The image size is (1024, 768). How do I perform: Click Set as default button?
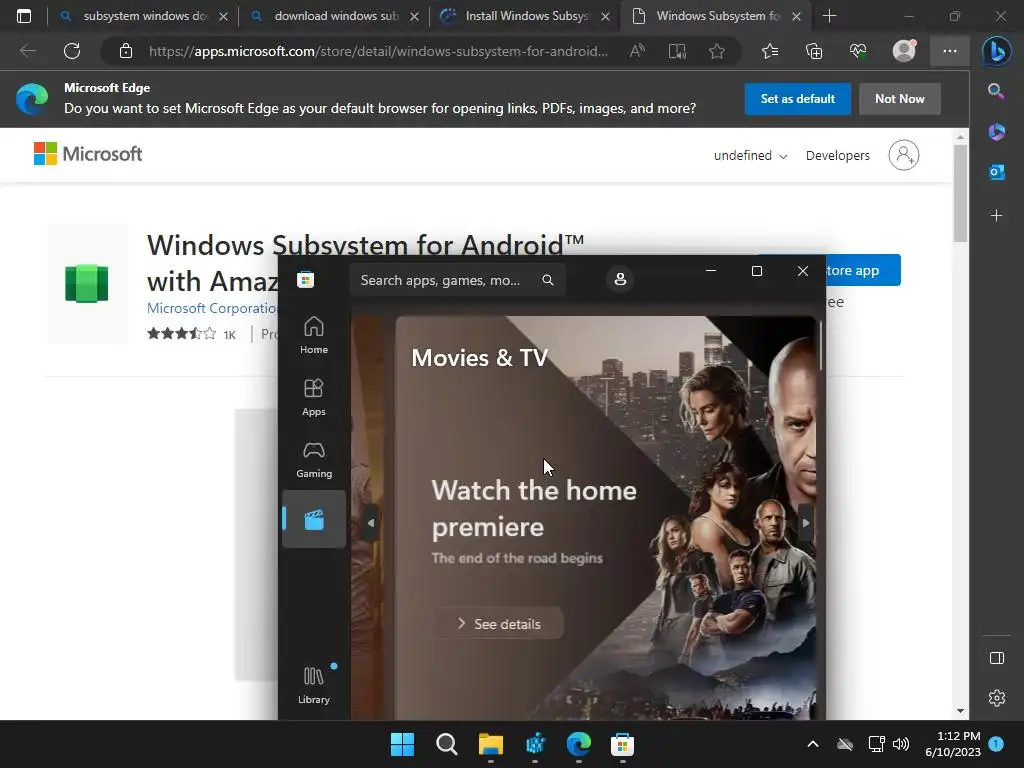pos(797,99)
